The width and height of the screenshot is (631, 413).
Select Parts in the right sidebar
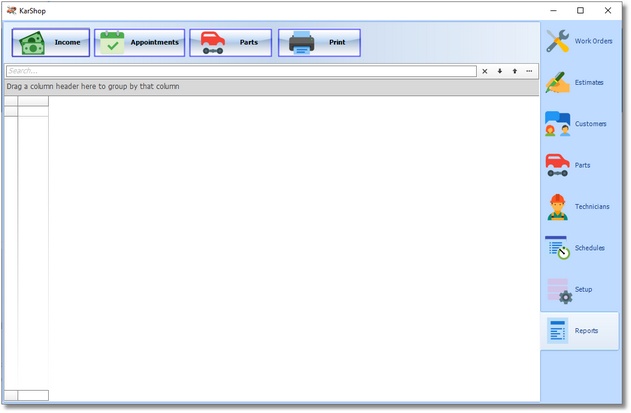(x=579, y=165)
